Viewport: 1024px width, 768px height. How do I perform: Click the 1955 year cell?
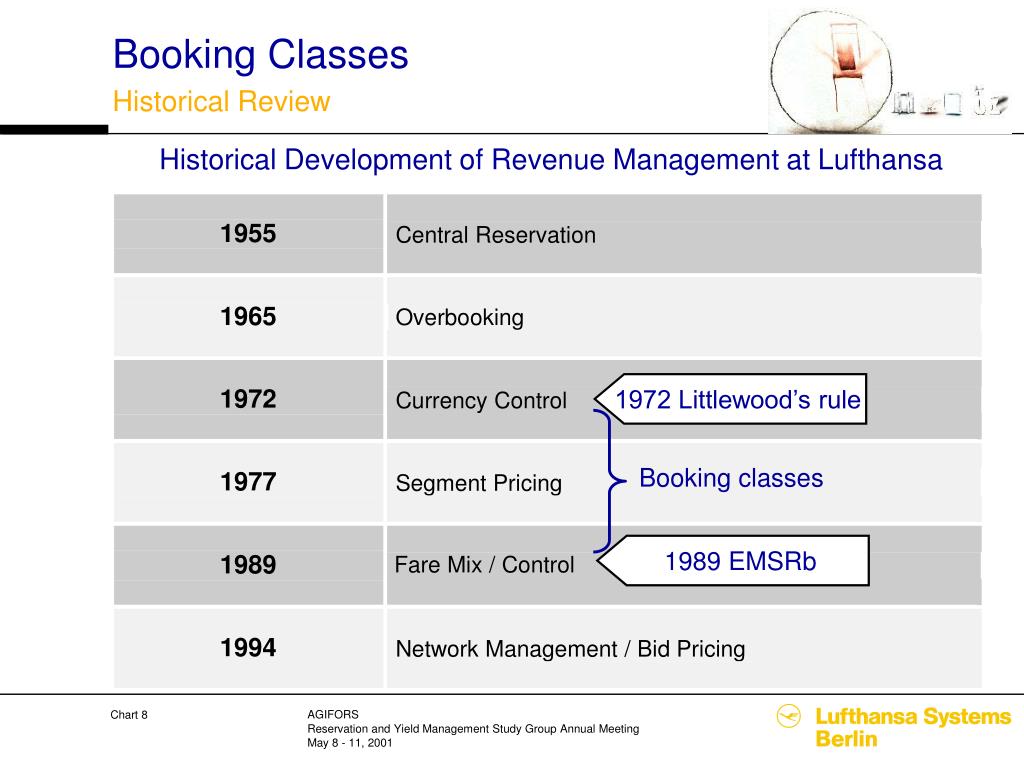(x=248, y=234)
